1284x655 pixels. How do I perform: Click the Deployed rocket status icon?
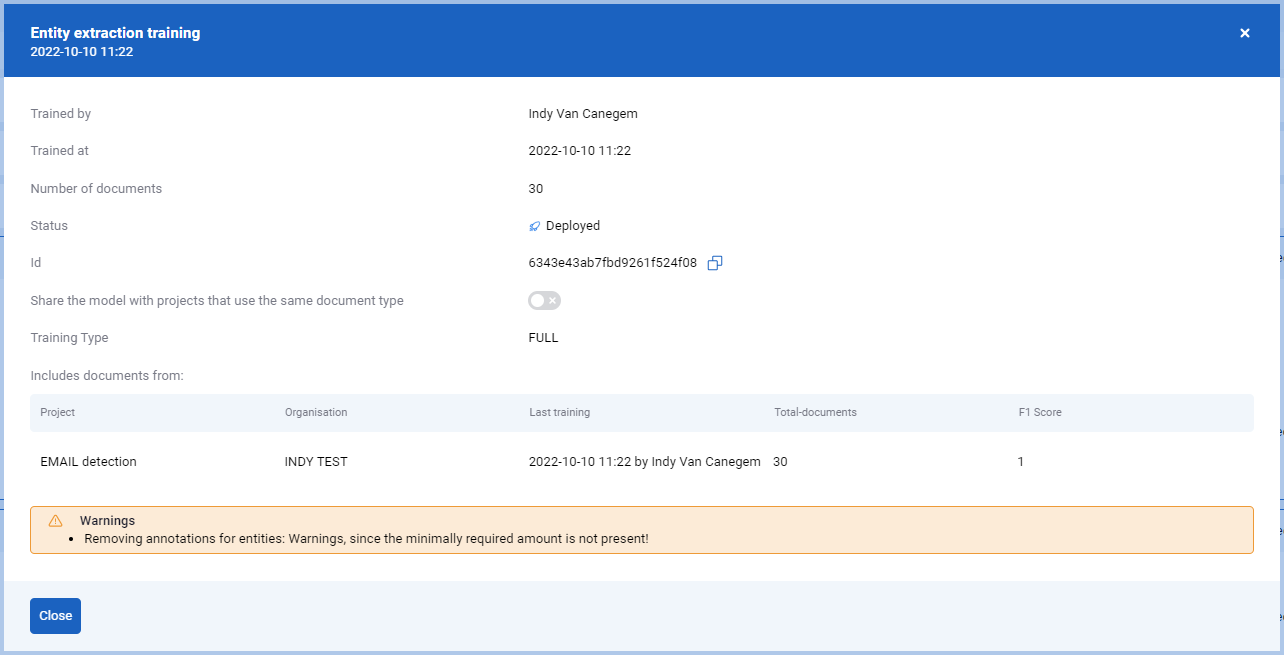pos(534,226)
